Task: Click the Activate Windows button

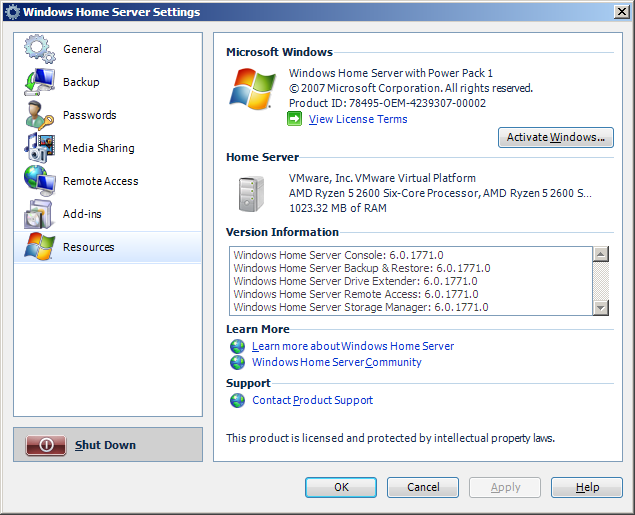Action: [556, 137]
